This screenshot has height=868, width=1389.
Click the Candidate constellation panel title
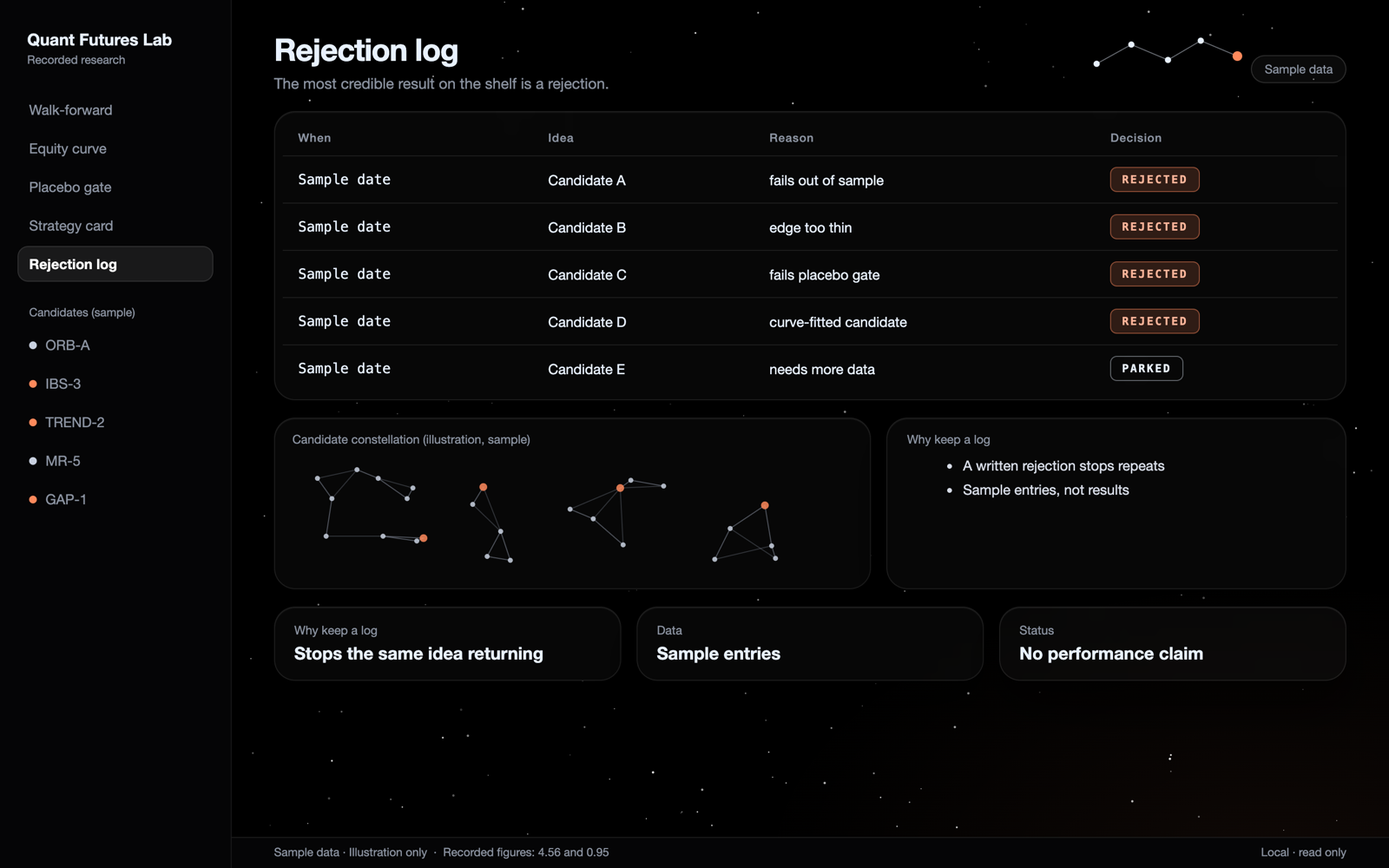pos(411,440)
